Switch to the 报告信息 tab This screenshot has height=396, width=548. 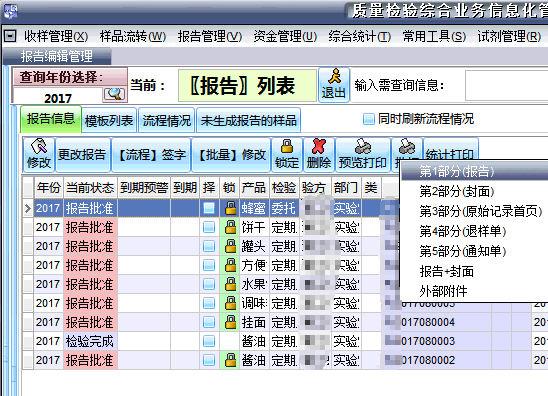pyautogui.click(x=51, y=119)
